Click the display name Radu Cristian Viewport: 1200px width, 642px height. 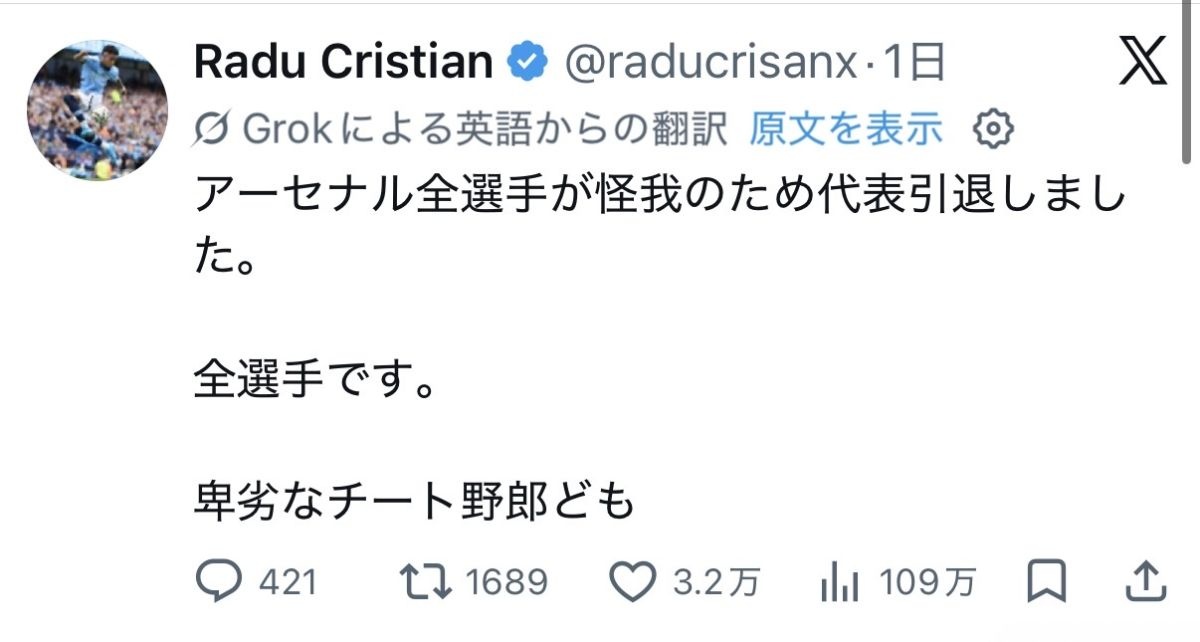tap(342, 63)
